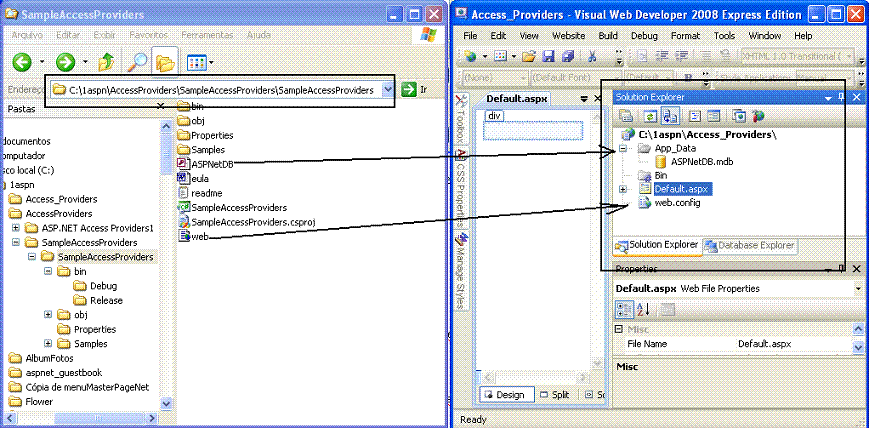Viewport: 869px width, 428px height.
Task: Select the web config file in Explorer
Action: coord(192,236)
